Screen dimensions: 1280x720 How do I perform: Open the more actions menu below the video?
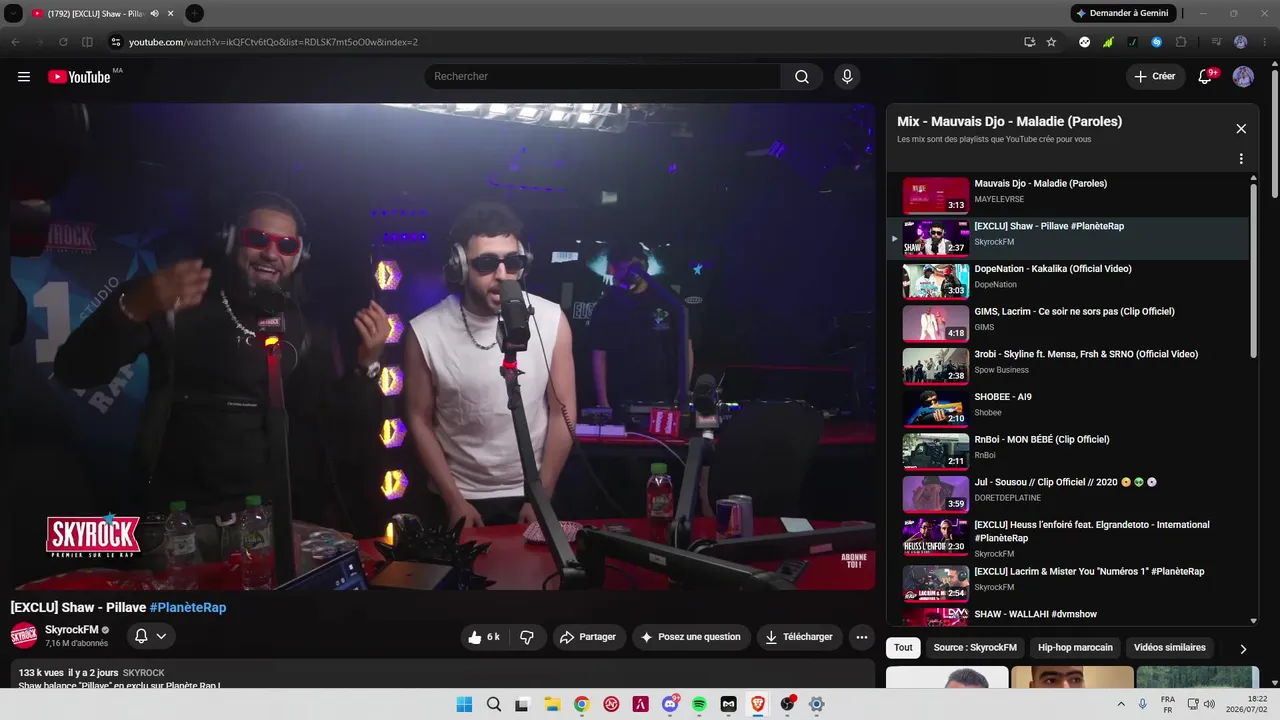coord(862,637)
